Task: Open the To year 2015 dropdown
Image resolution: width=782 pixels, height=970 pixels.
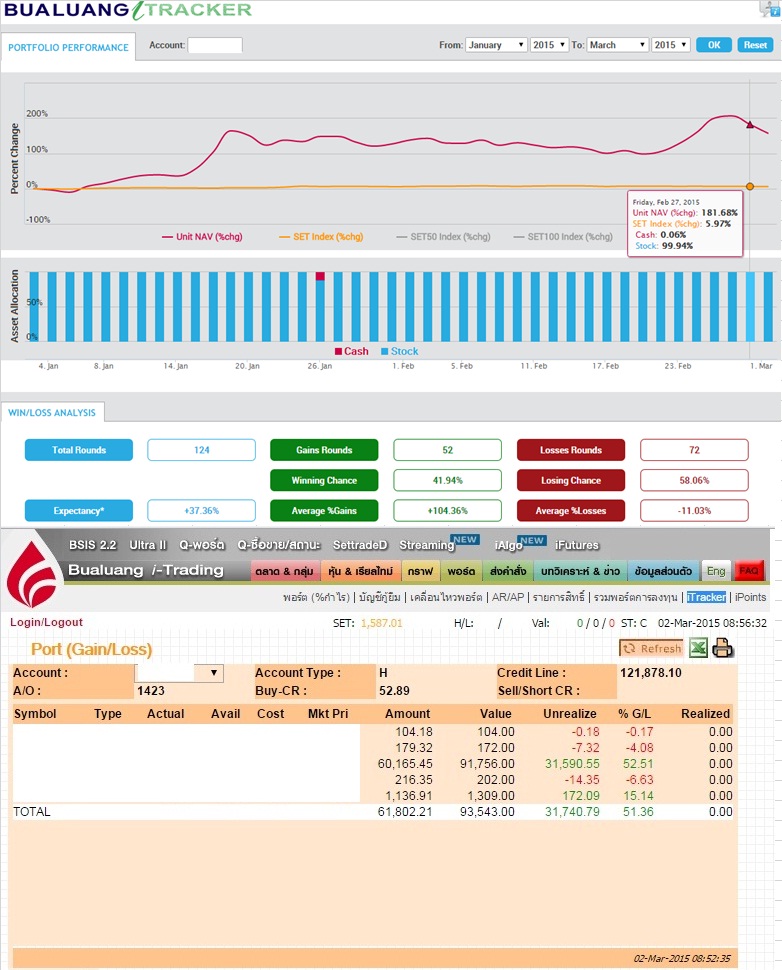Action: tap(671, 45)
